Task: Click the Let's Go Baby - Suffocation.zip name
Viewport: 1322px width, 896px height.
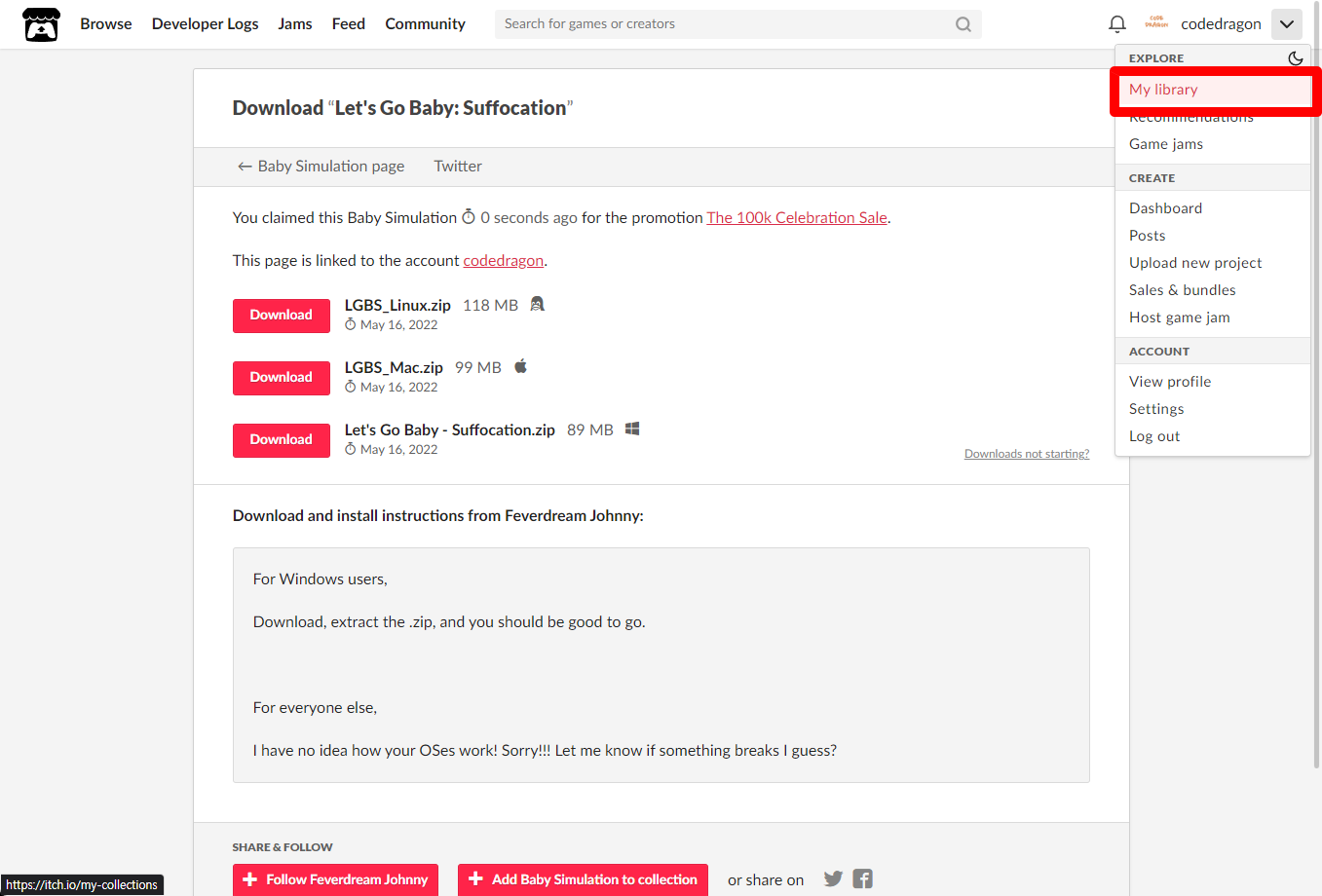Action: click(449, 430)
